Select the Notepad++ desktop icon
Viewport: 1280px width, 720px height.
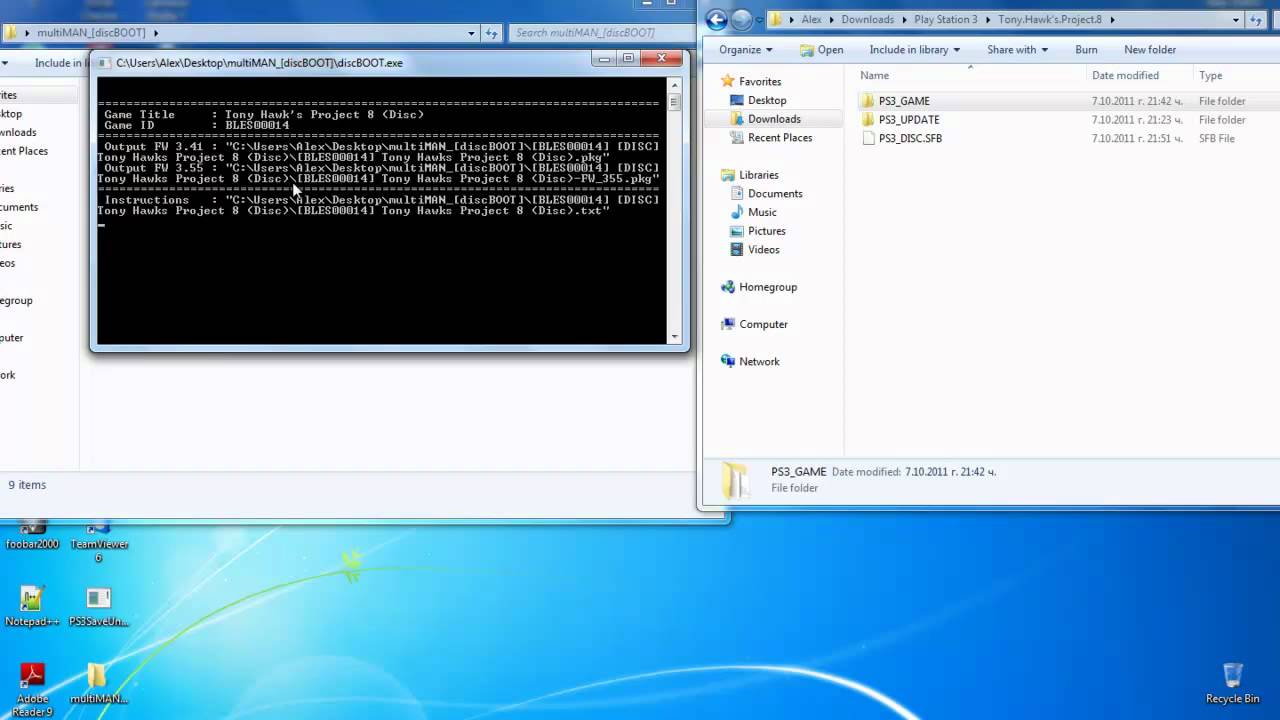(x=32, y=606)
